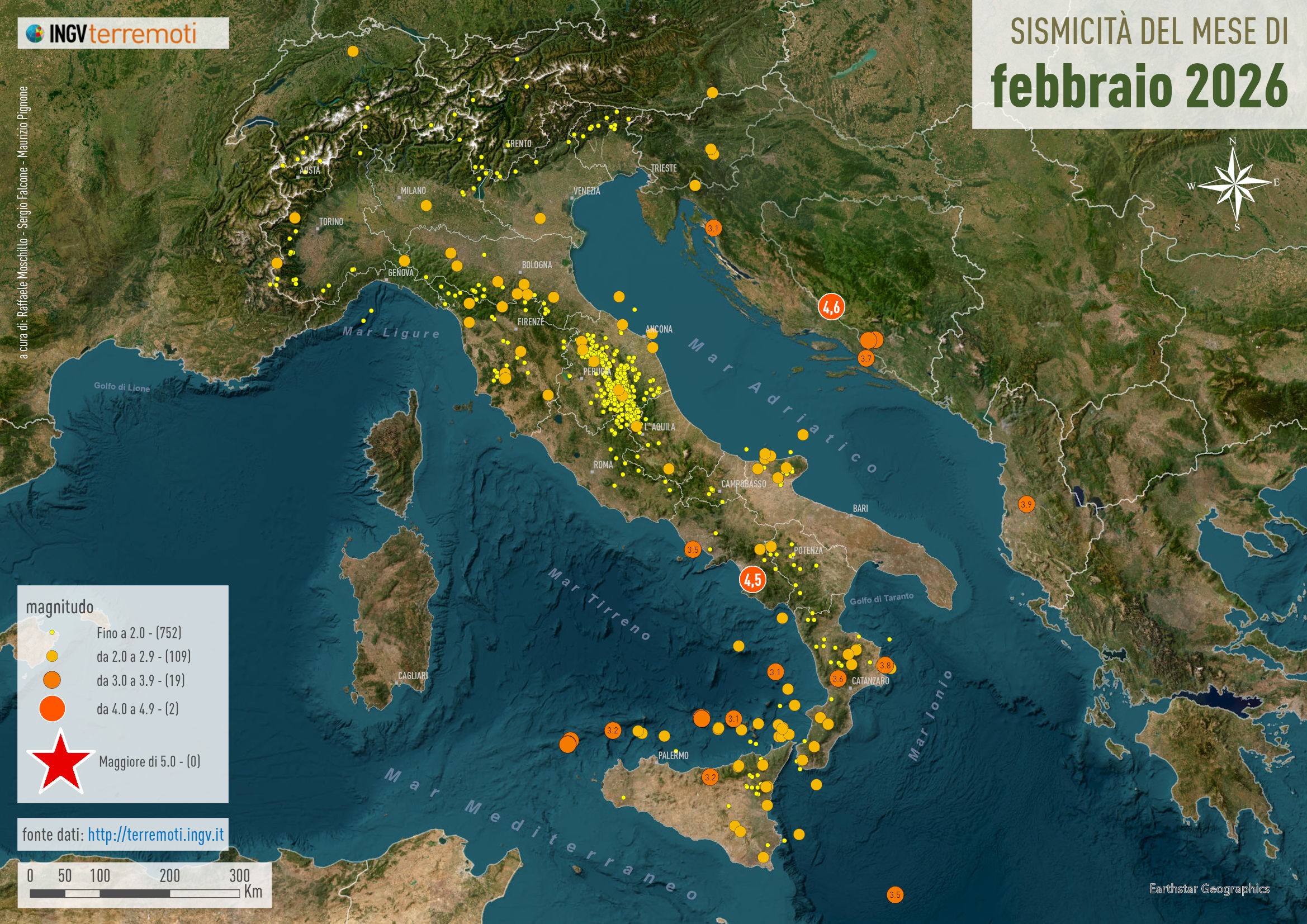This screenshot has width=1307, height=924.
Task: Click the febbraio 2026 title
Action: click(x=1139, y=87)
